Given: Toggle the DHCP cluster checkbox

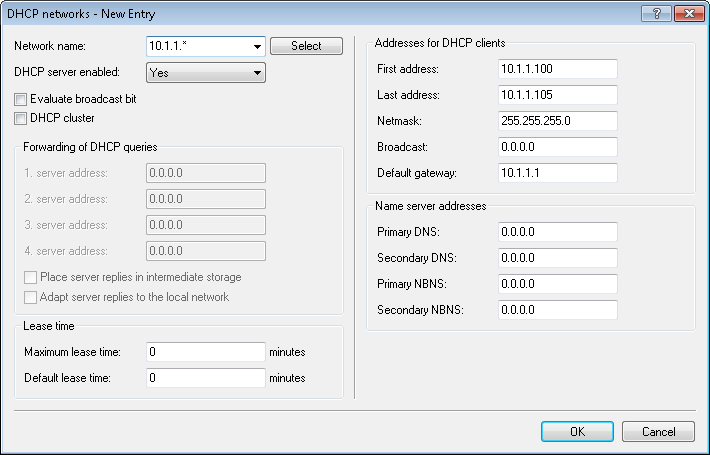Looking at the screenshot, I should point(21,118).
